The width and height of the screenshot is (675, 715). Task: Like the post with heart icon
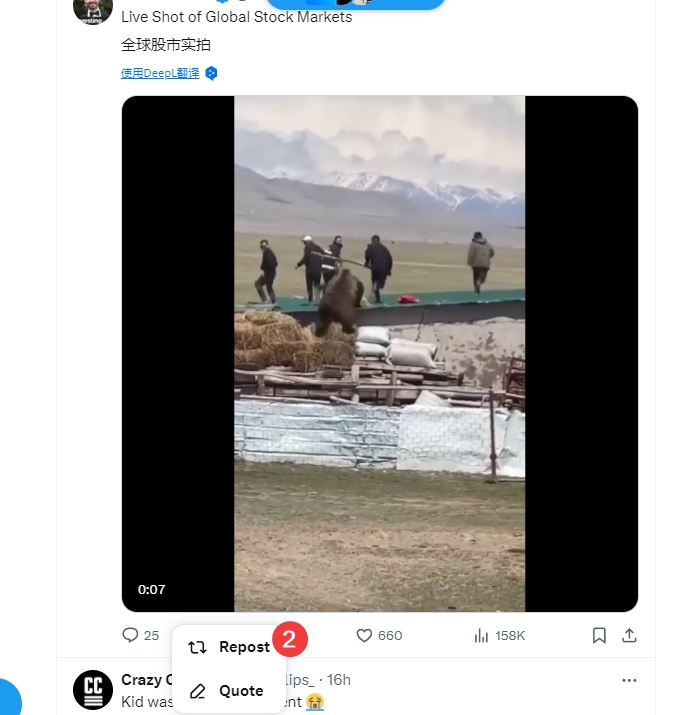364,635
